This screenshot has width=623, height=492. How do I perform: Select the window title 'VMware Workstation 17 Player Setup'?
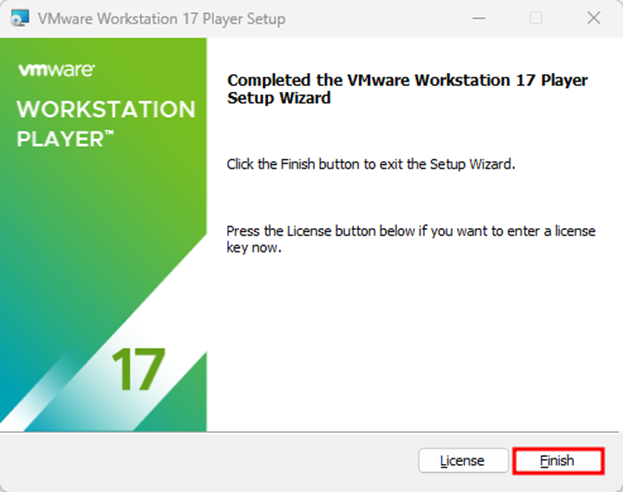click(x=162, y=19)
